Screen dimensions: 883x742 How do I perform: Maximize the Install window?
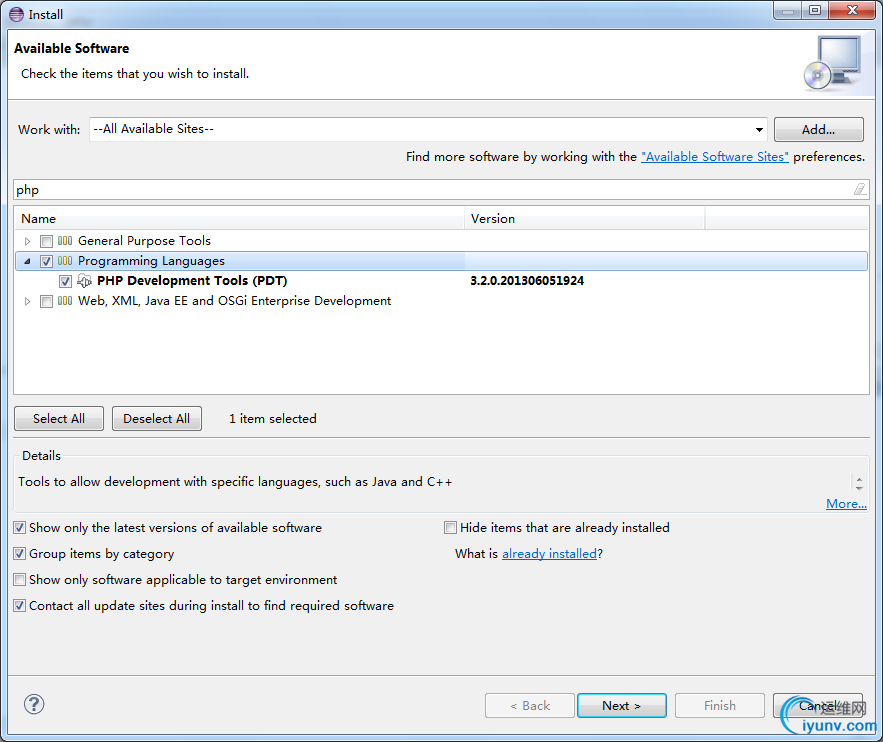(x=815, y=10)
